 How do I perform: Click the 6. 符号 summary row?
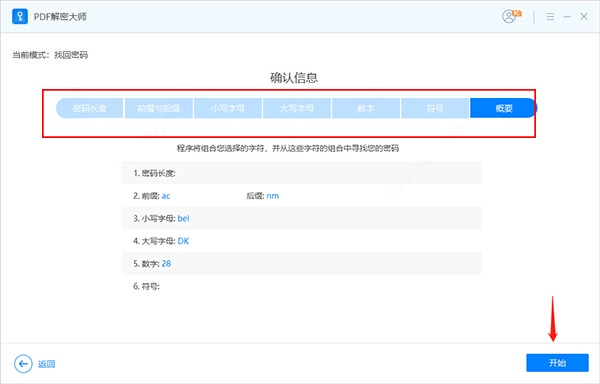(x=302, y=286)
